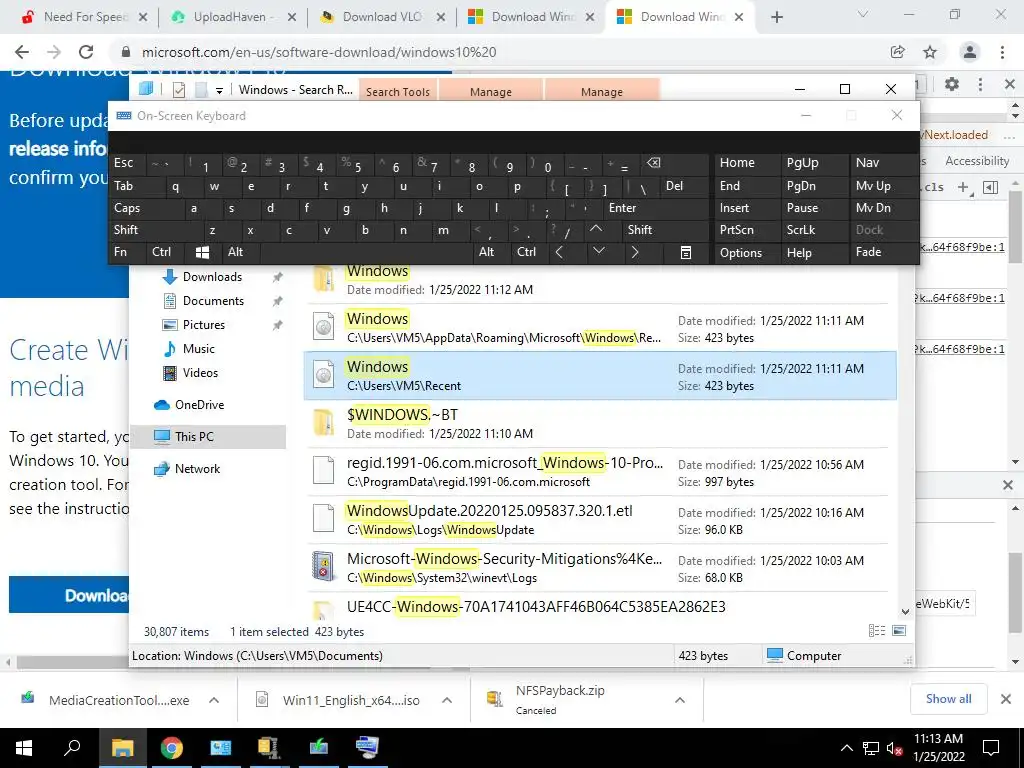
Task: Tap the down arrow key on keyboard
Action: [x=598, y=252]
